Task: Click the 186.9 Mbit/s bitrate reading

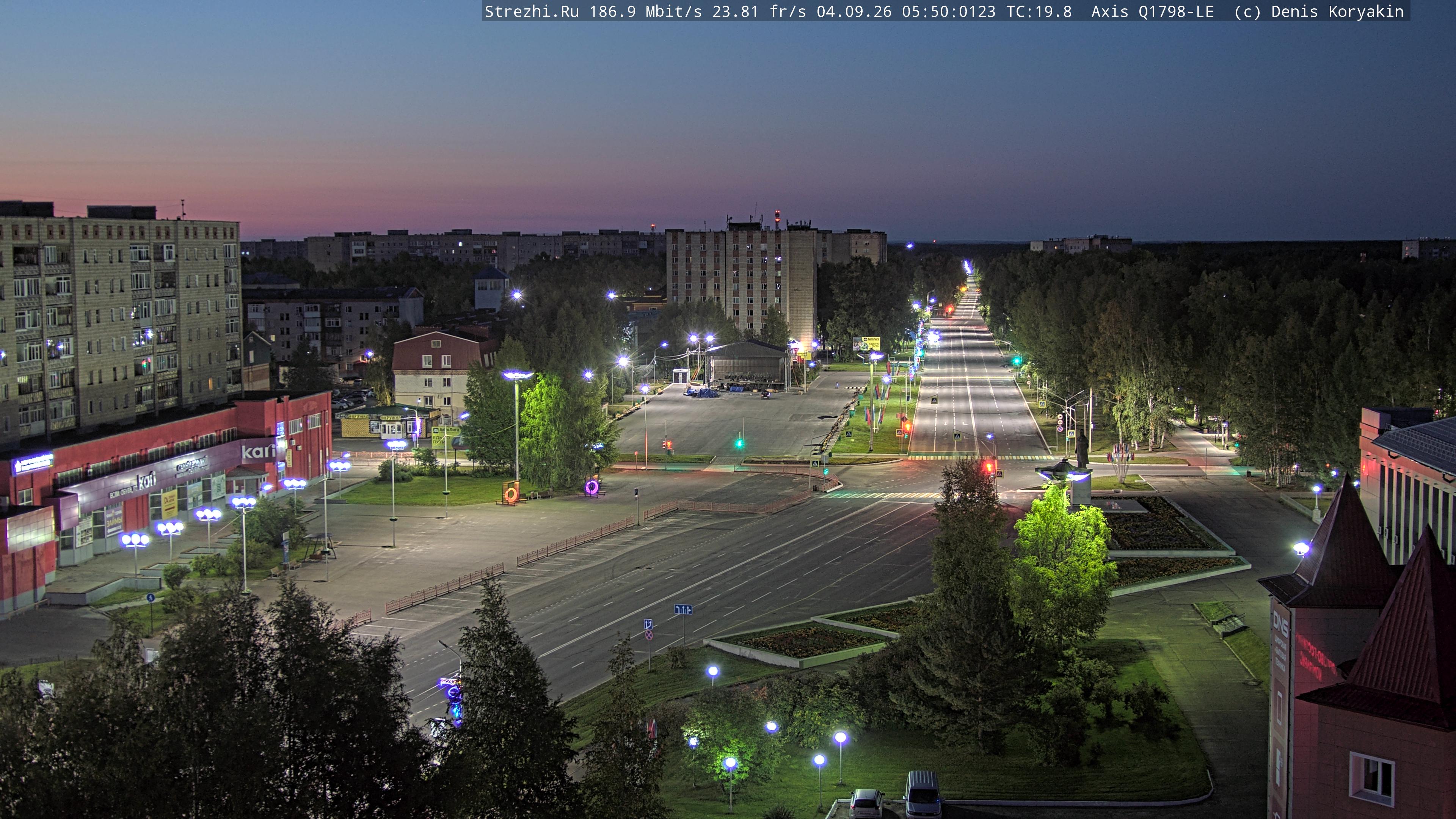Action: pos(645,12)
